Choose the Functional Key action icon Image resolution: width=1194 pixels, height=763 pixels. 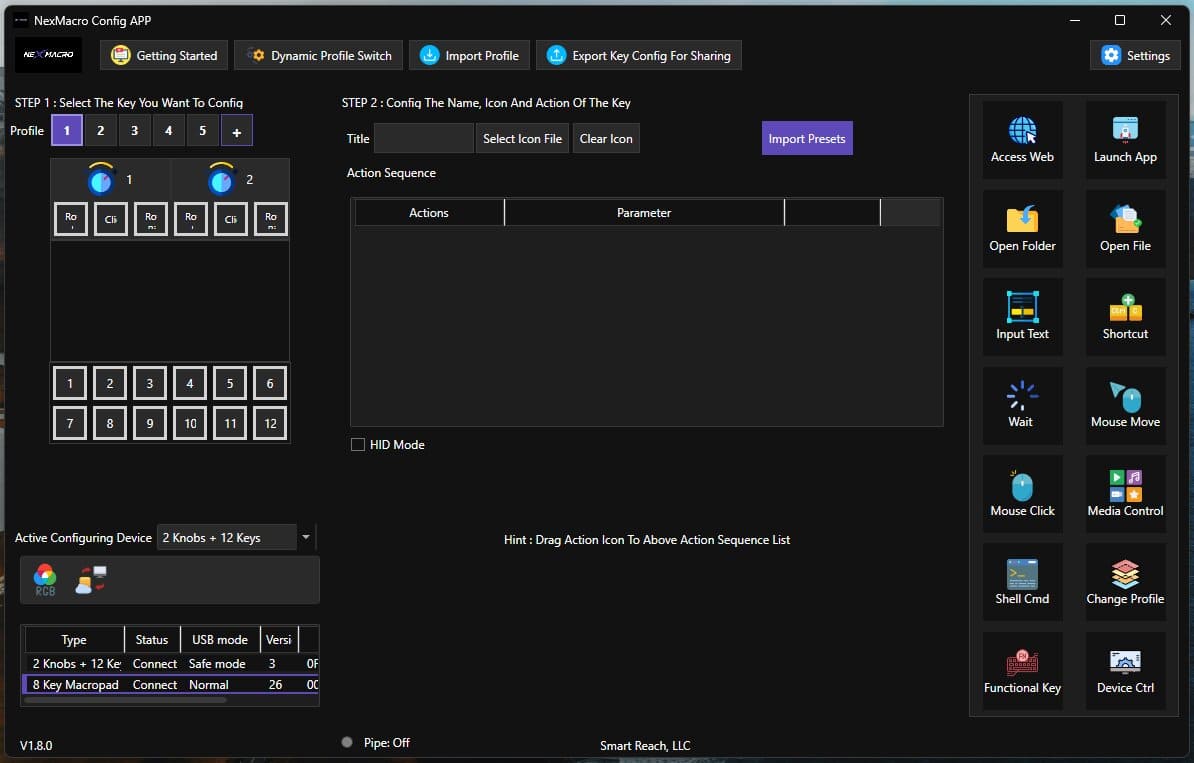tap(1022, 670)
